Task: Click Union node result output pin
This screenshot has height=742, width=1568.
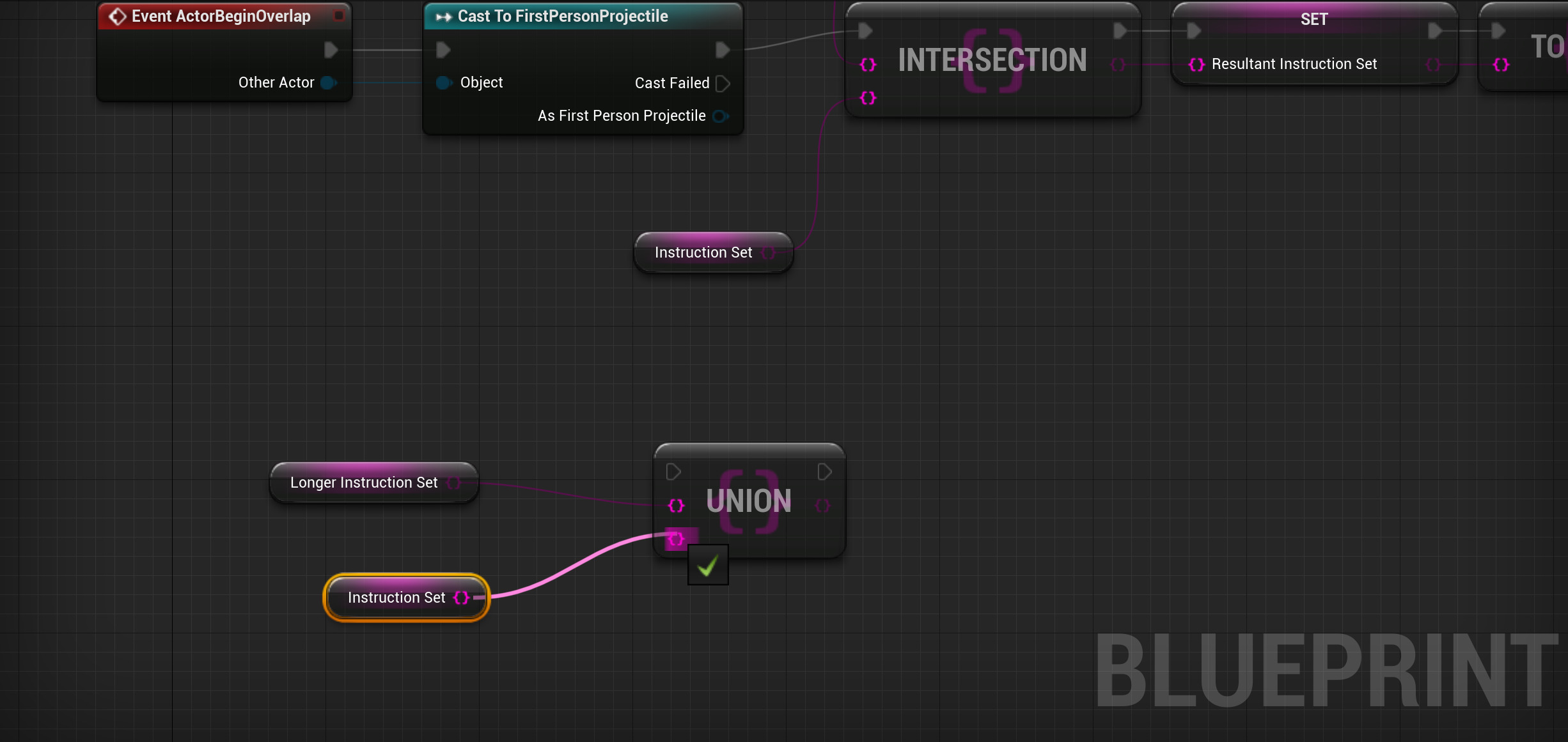Action: click(823, 506)
